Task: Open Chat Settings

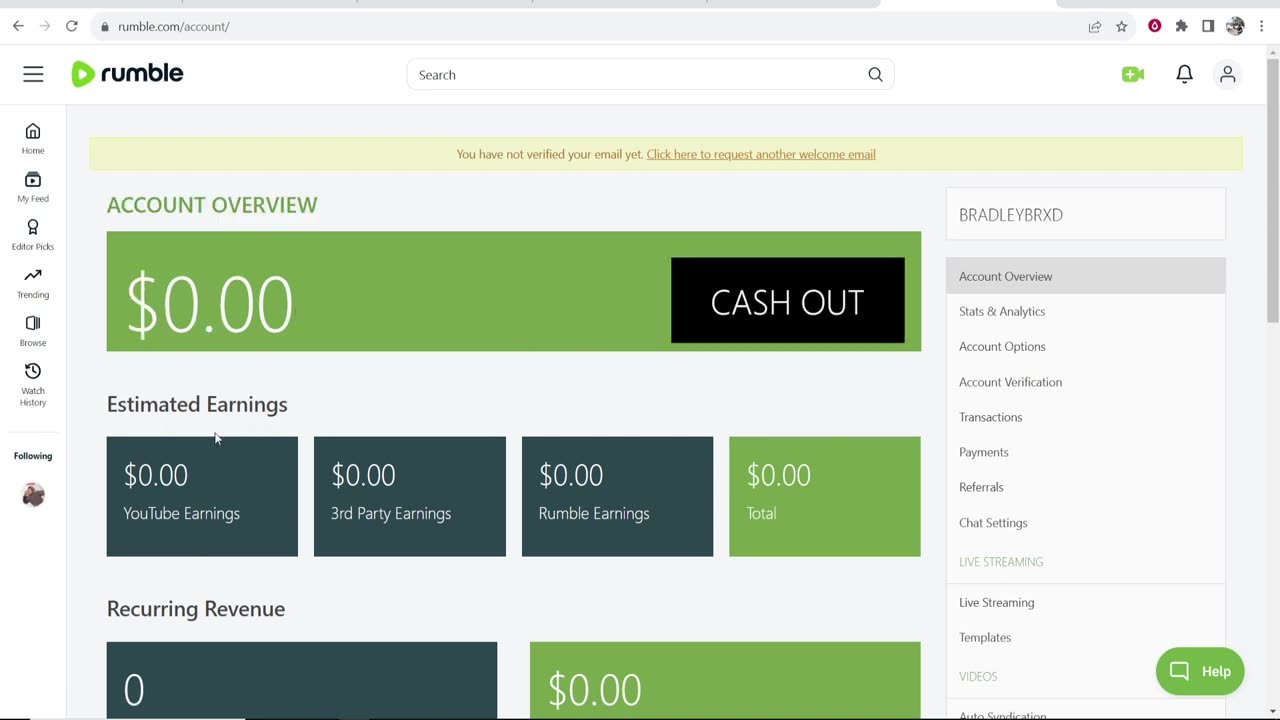Action: tap(1086, 522)
